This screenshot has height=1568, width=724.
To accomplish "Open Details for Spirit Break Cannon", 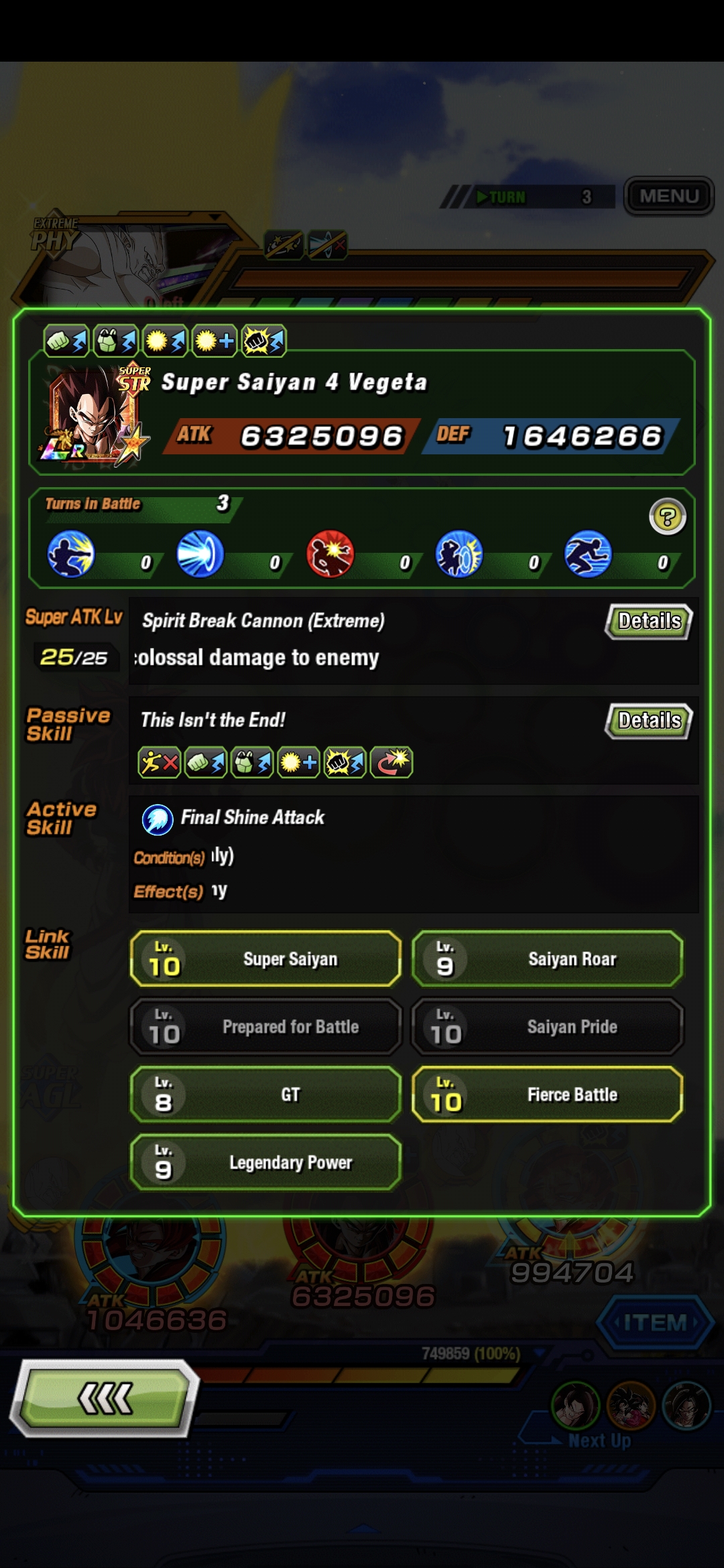I will click(x=649, y=621).
